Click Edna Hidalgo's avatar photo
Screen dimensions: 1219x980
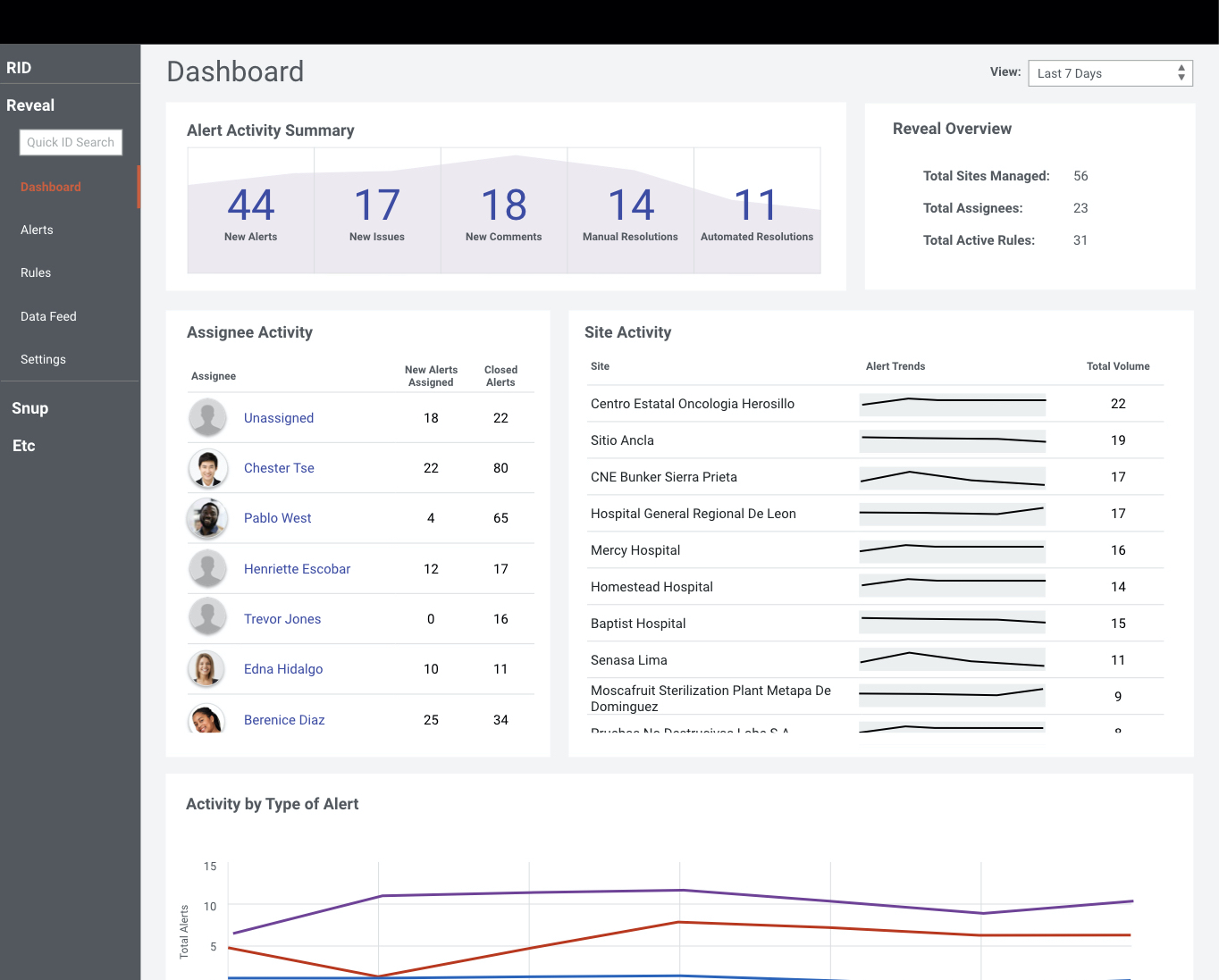(x=207, y=669)
